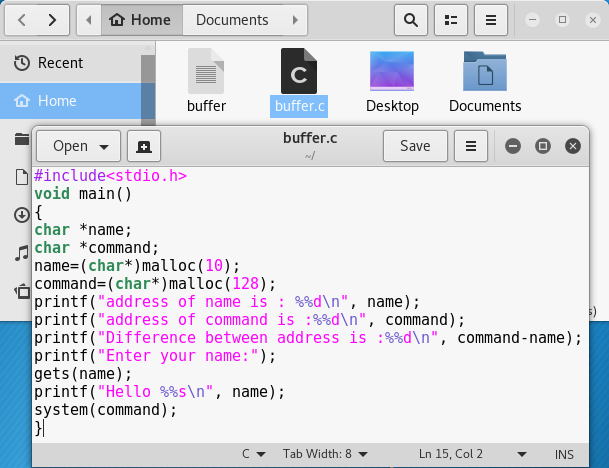Screen dimensions: 609x468
Task: Select the buffer executable file
Action: [x=206, y=80]
